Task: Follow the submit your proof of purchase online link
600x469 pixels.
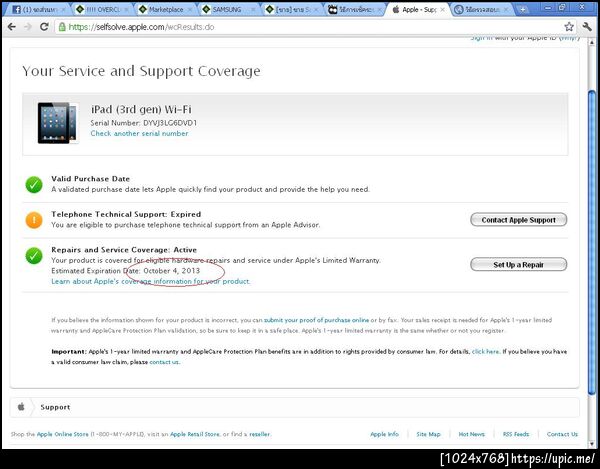Action: click(316, 320)
